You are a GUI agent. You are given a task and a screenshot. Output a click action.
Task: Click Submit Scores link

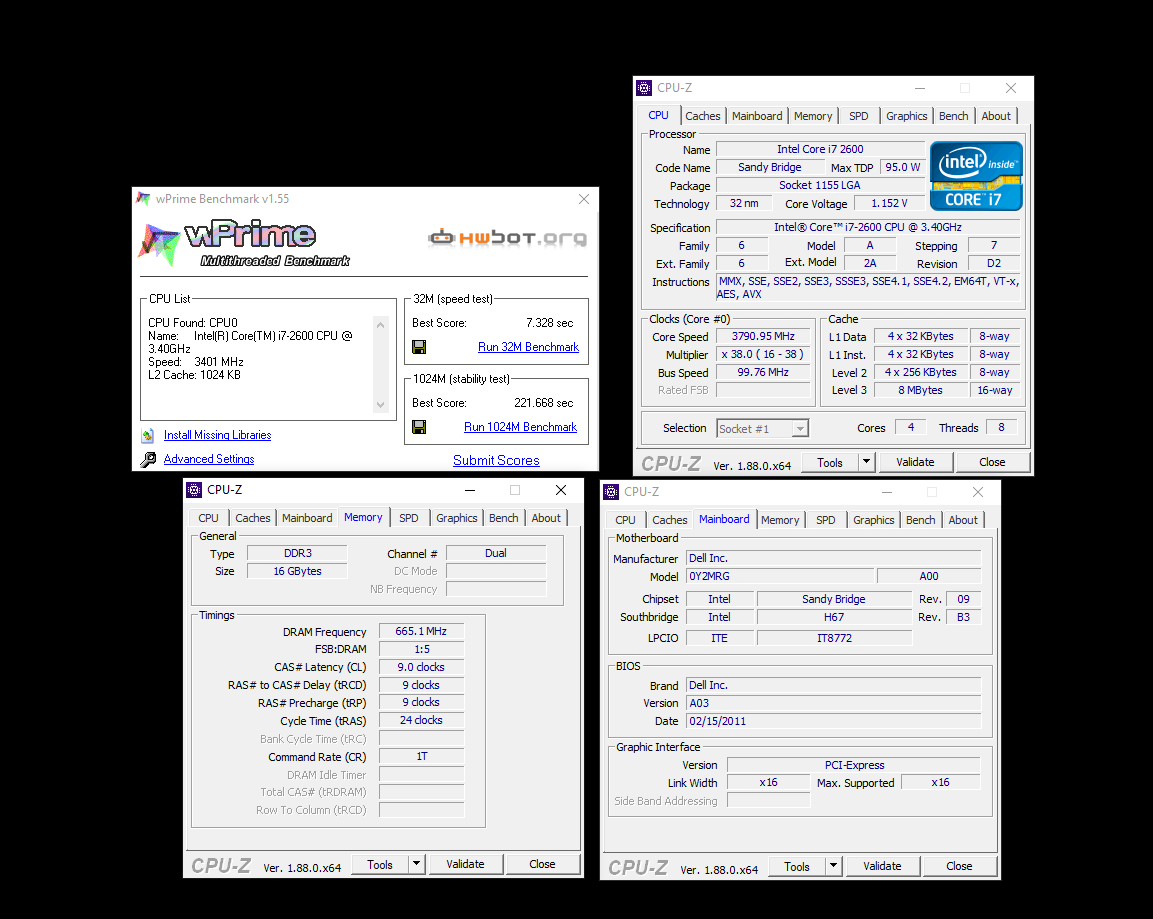pos(496,460)
